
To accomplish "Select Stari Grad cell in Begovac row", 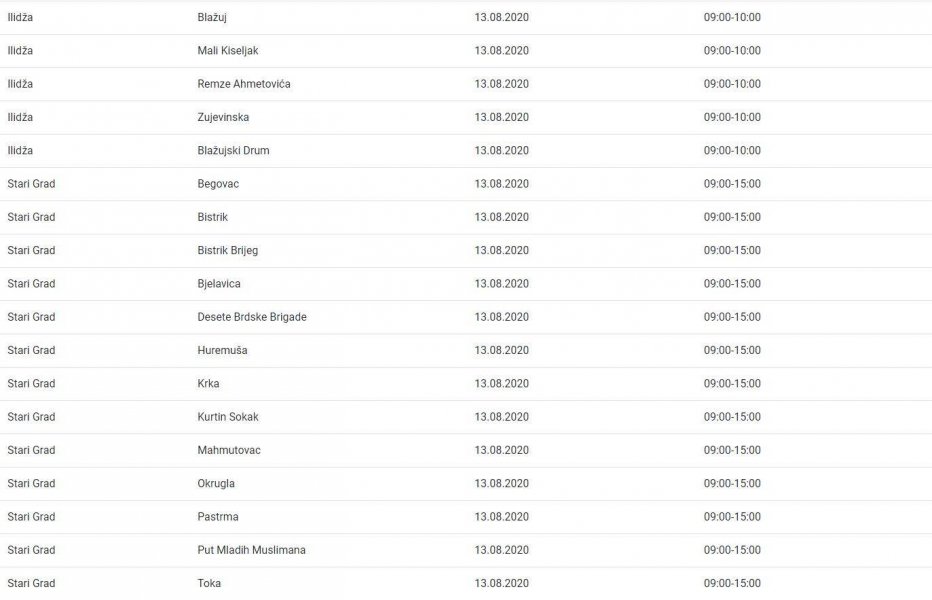I will (x=31, y=184).
